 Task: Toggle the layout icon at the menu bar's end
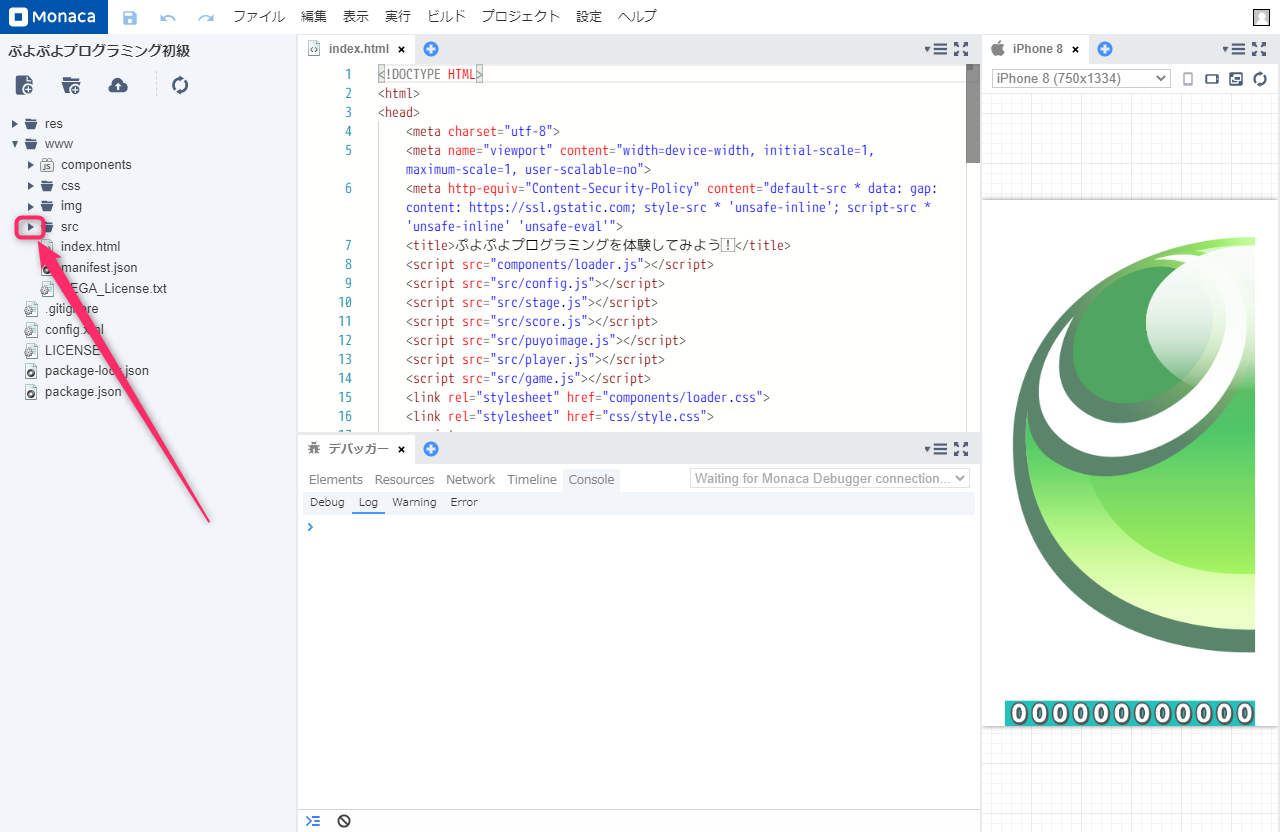(1261, 17)
